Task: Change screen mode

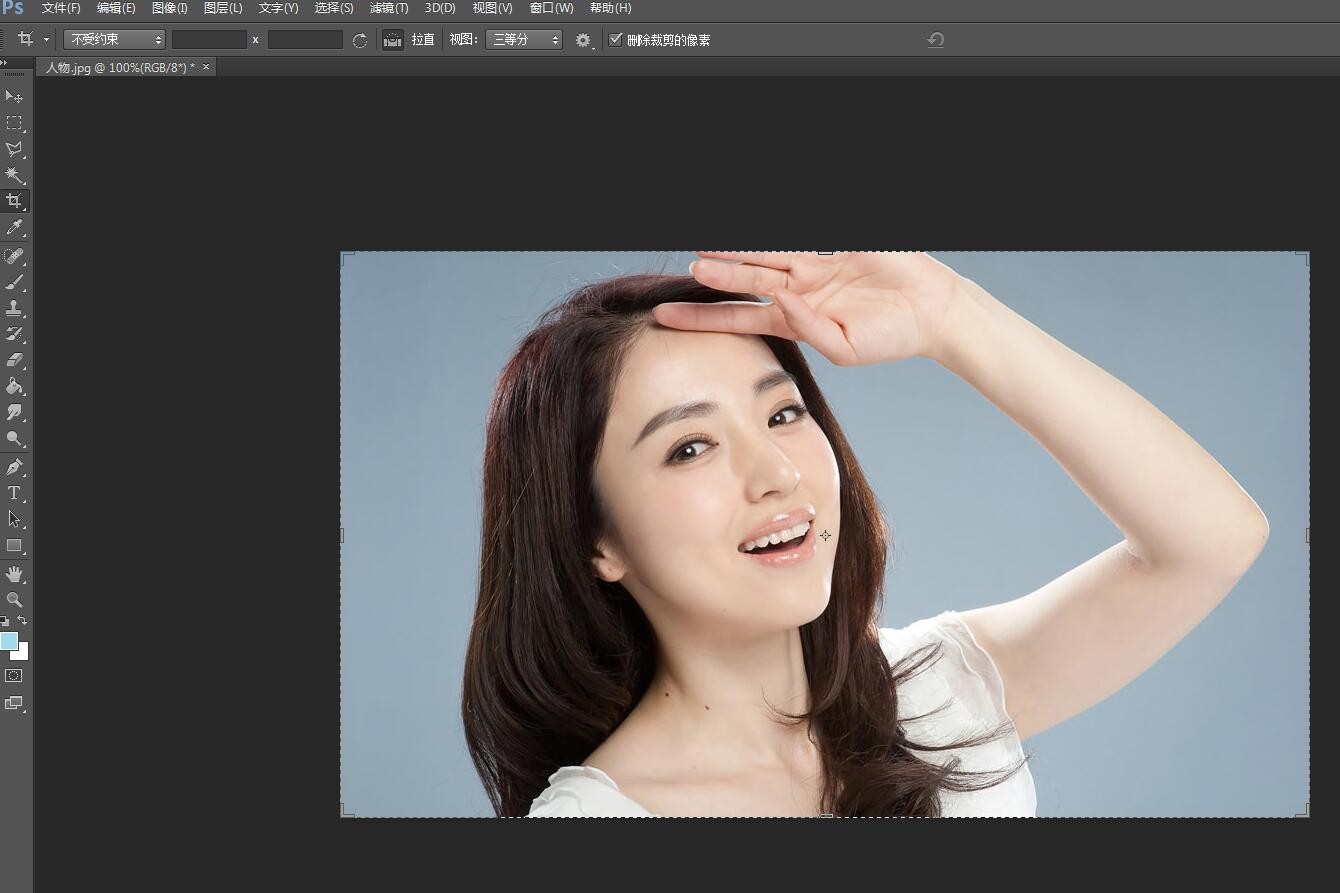Action: pyautogui.click(x=14, y=703)
